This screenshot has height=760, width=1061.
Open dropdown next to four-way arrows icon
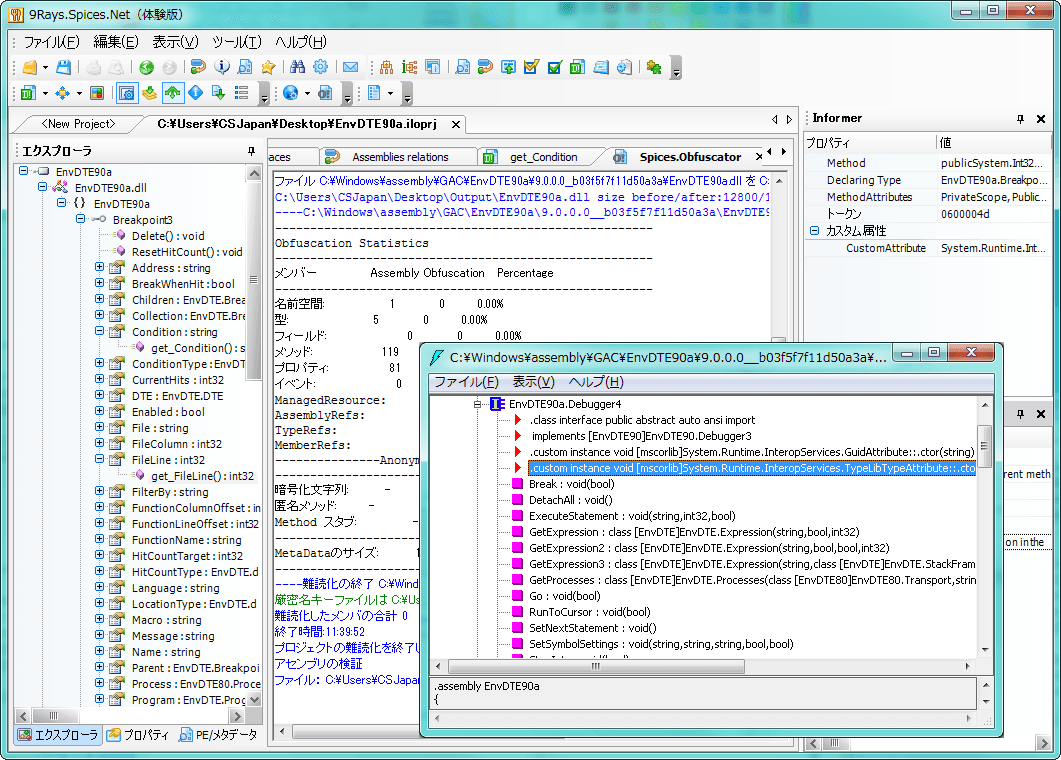(x=79, y=93)
